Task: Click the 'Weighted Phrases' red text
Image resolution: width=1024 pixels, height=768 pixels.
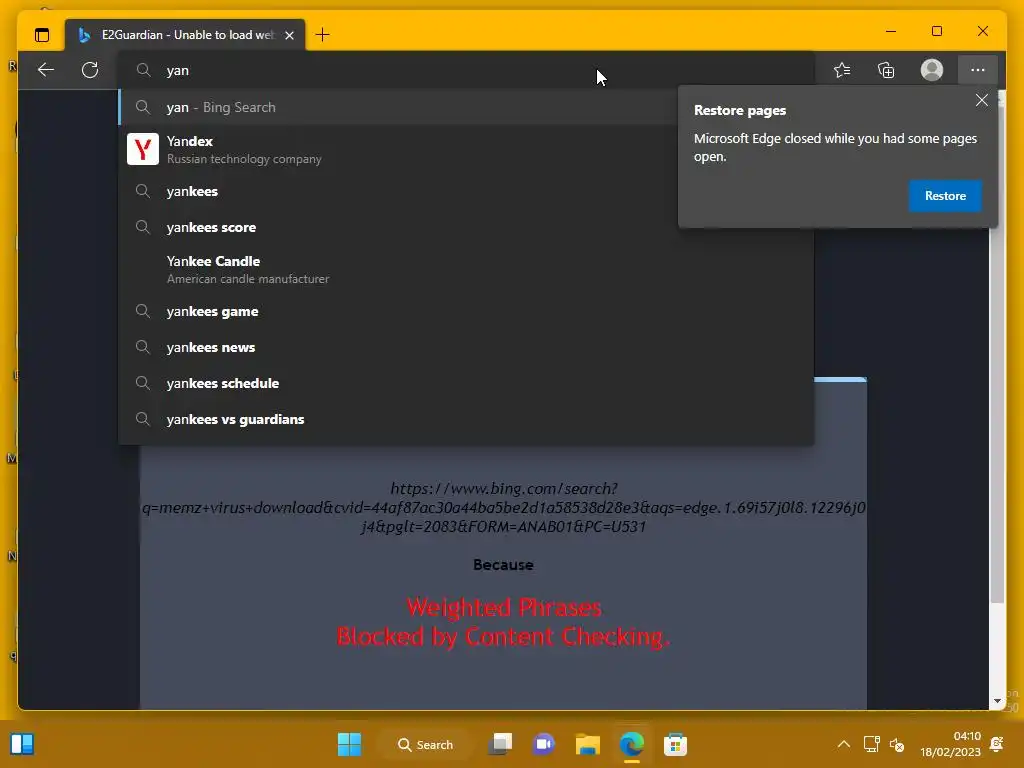Action: (x=504, y=607)
